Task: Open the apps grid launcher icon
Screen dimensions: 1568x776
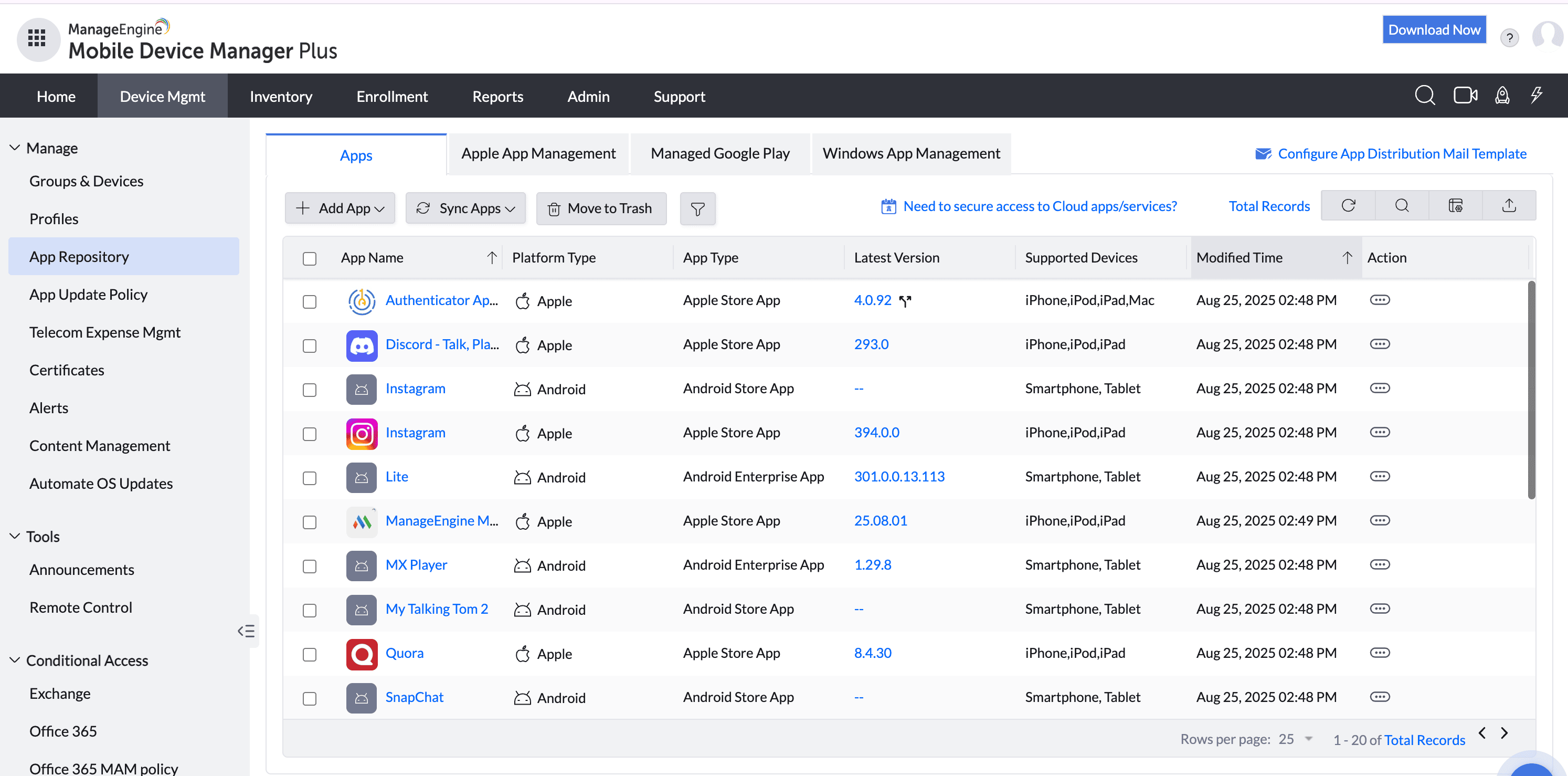Action: point(37,38)
